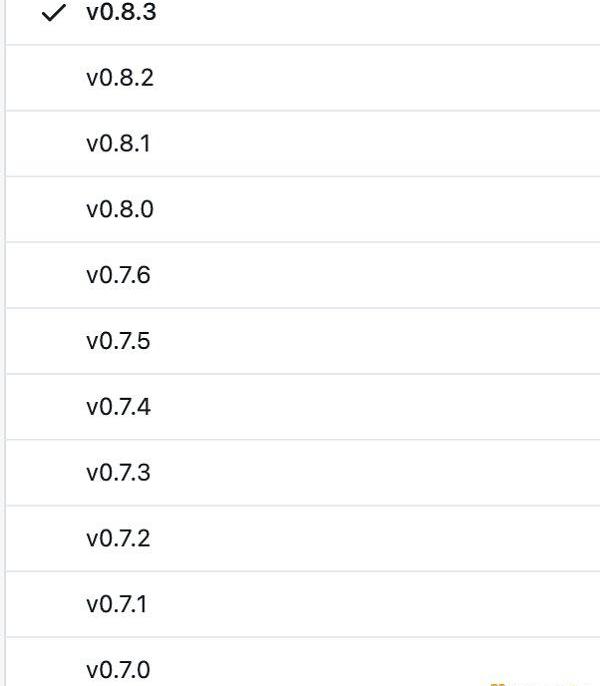Pick the v0.8.0 release
The width and height of the screenshot is (600, 686).
(120, 209)
